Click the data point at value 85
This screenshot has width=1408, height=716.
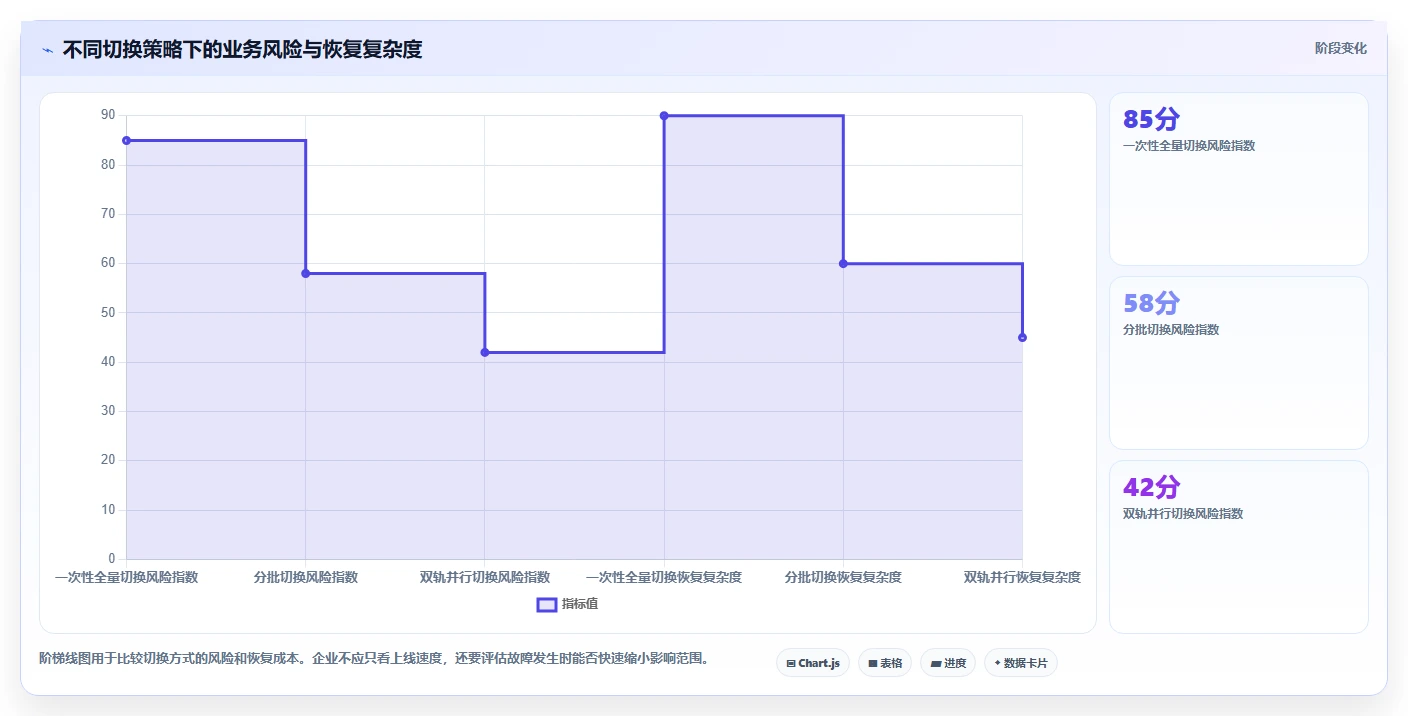[x=126, y=140]
